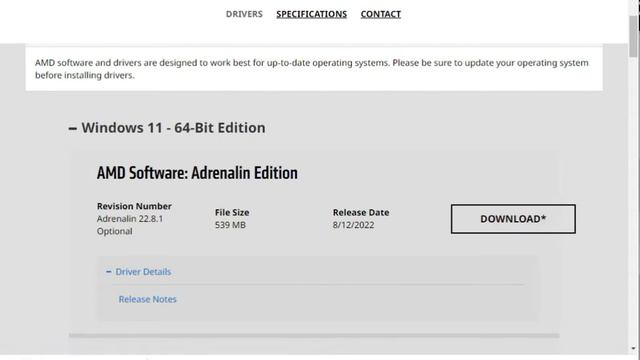Click the operating system update notice text
The image size is (640, 360).
coord(312,69)
